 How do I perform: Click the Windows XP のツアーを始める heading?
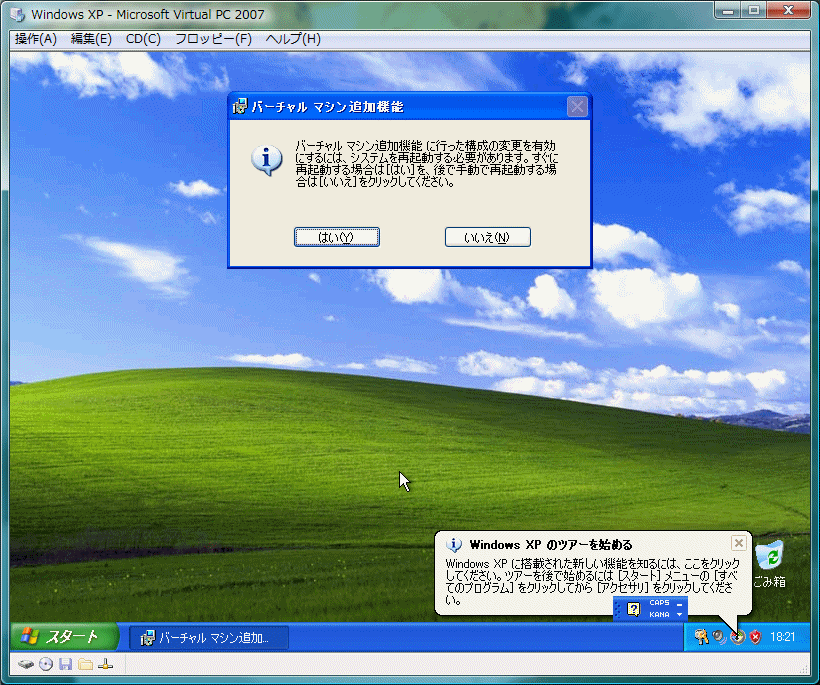point(551,544)
